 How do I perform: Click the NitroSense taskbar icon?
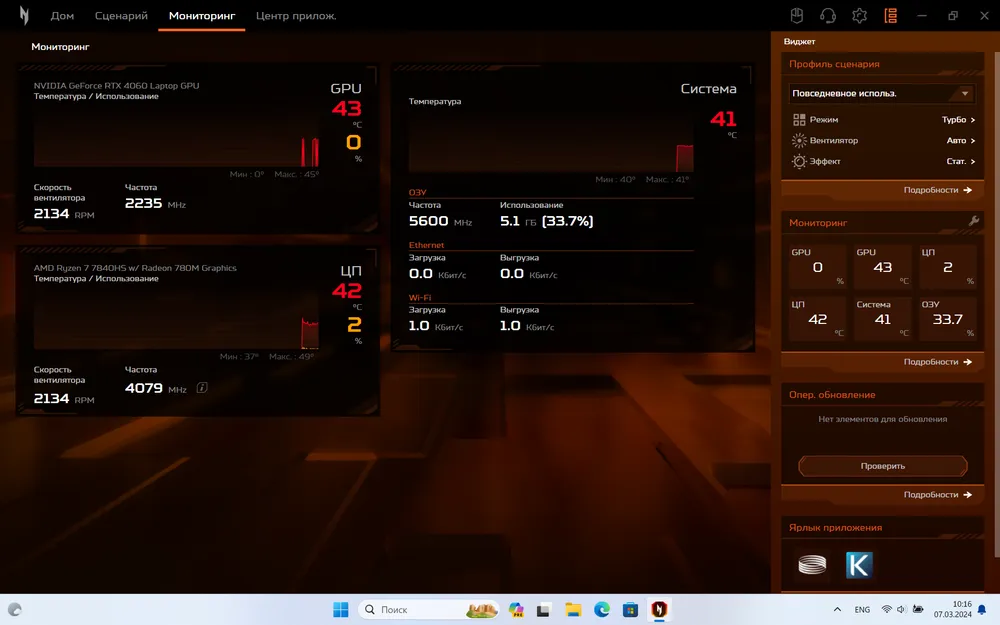coord(659,610)
